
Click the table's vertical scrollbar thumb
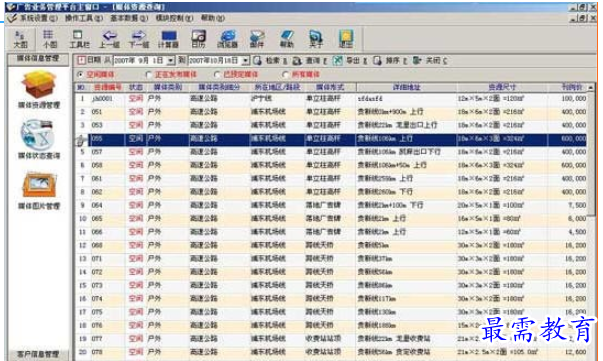point(591,154)
